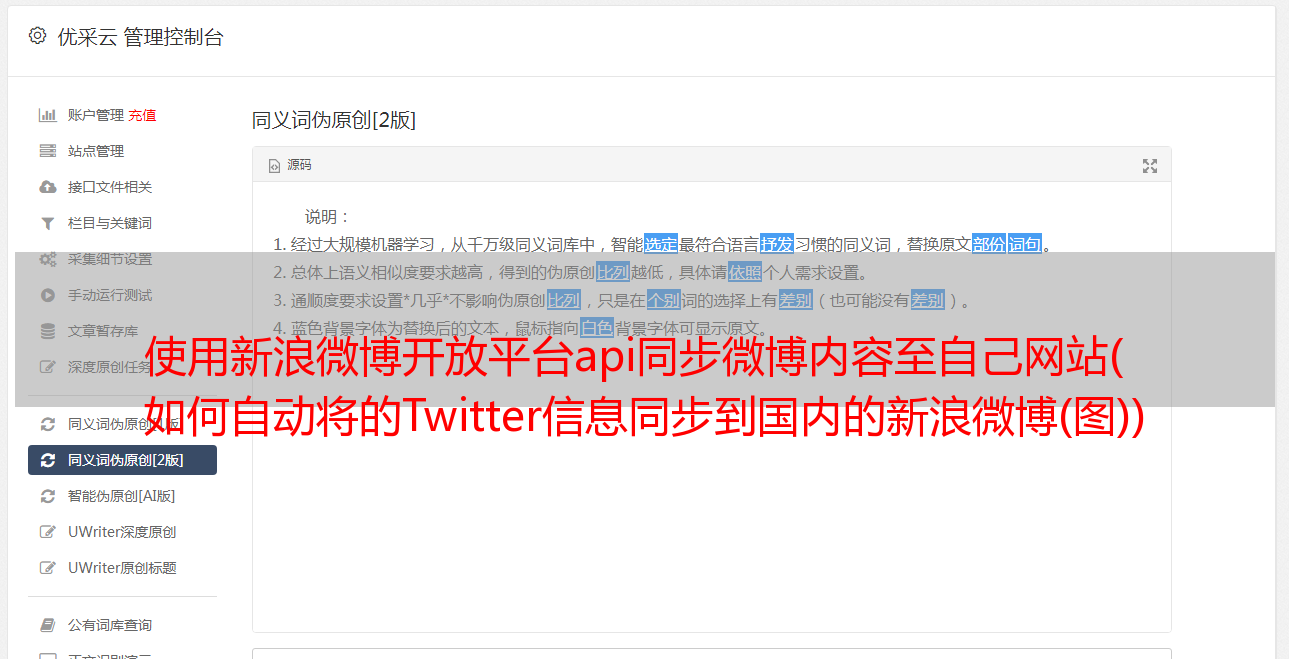Screen dimensions: 1289x659
Task: Click highlighted replacement word 抒发
Action: click(x=777, y=244)
